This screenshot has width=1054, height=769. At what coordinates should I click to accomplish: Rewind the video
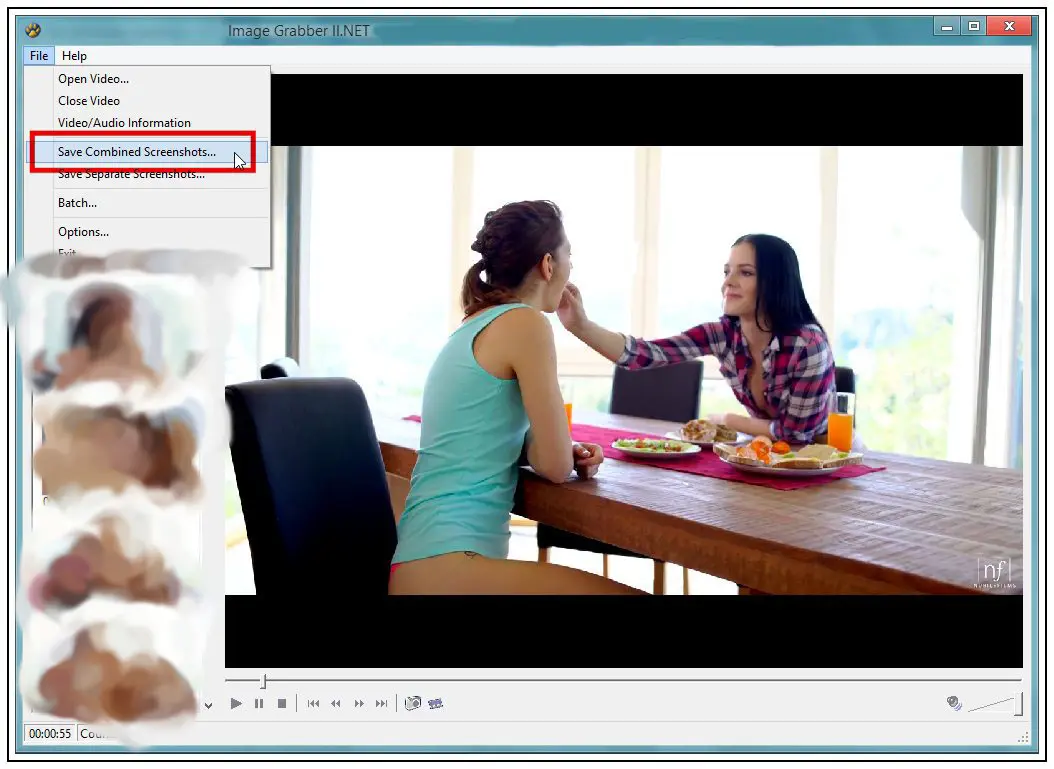336,704
